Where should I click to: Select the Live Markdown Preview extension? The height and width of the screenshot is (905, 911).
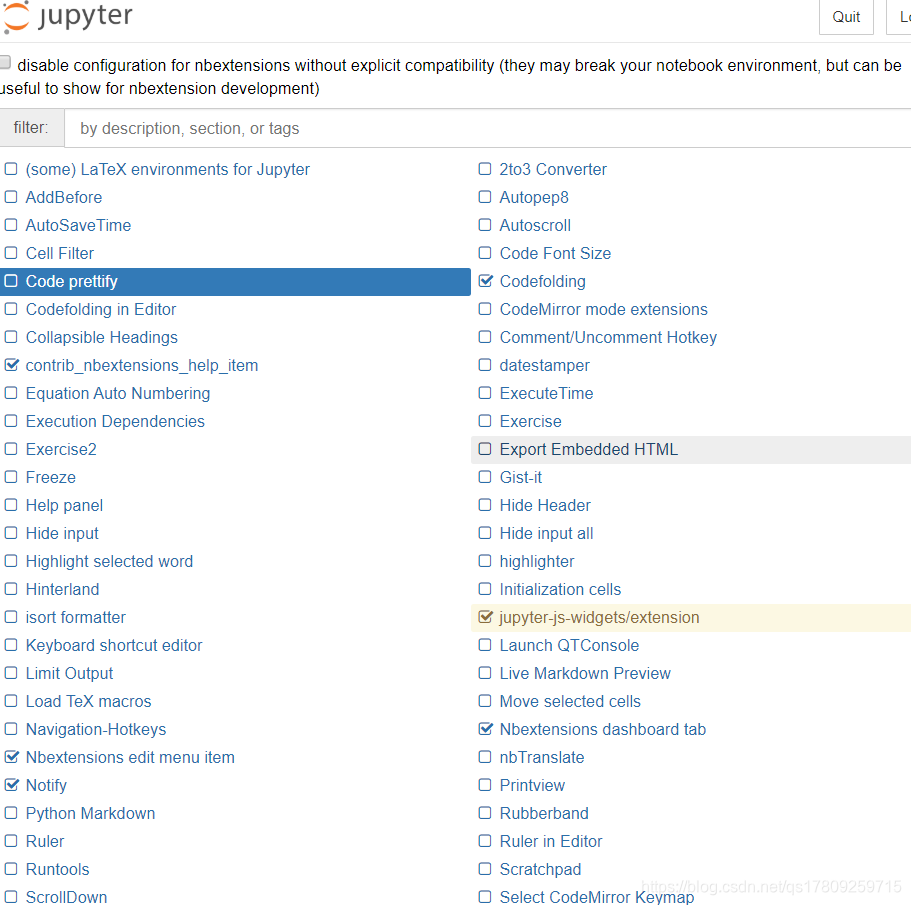click(585, 673)
